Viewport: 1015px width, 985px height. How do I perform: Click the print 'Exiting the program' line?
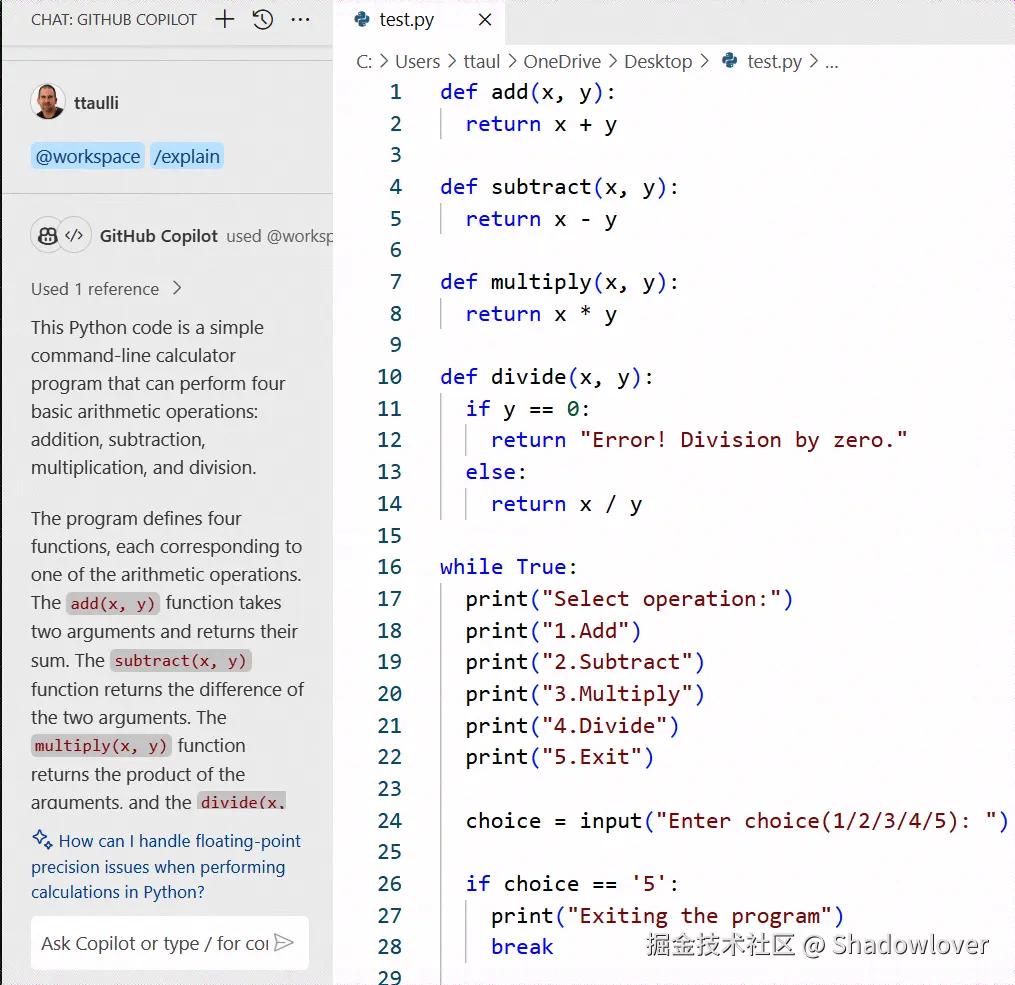667,916
